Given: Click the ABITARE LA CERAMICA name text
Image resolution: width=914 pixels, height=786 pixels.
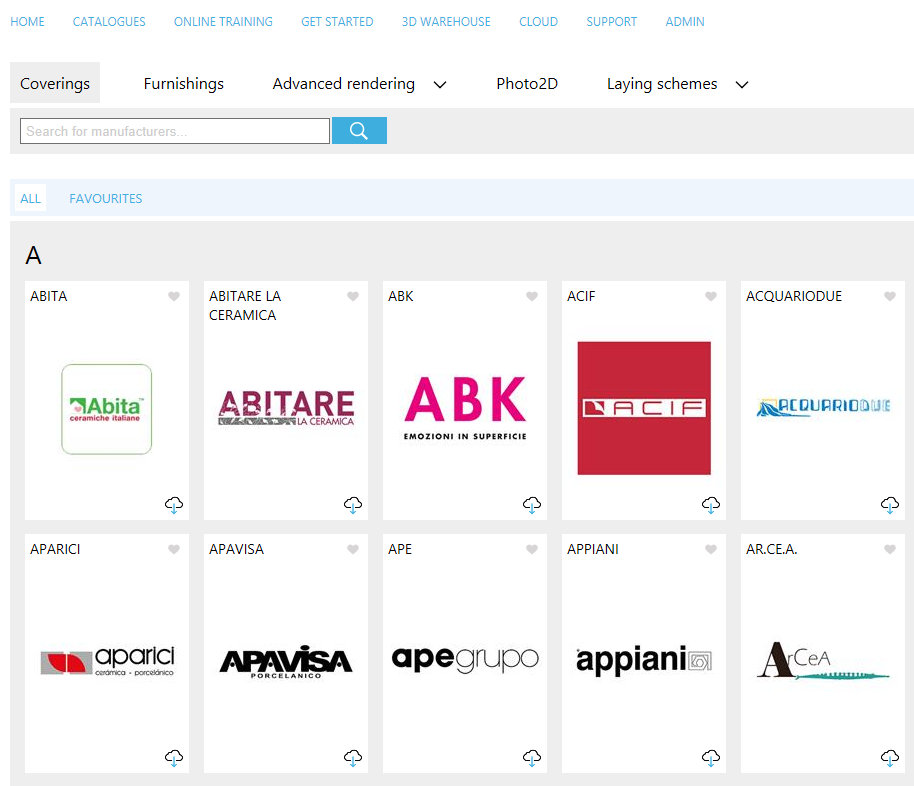Looking at the screenshot, I should (x=245, y=306).
